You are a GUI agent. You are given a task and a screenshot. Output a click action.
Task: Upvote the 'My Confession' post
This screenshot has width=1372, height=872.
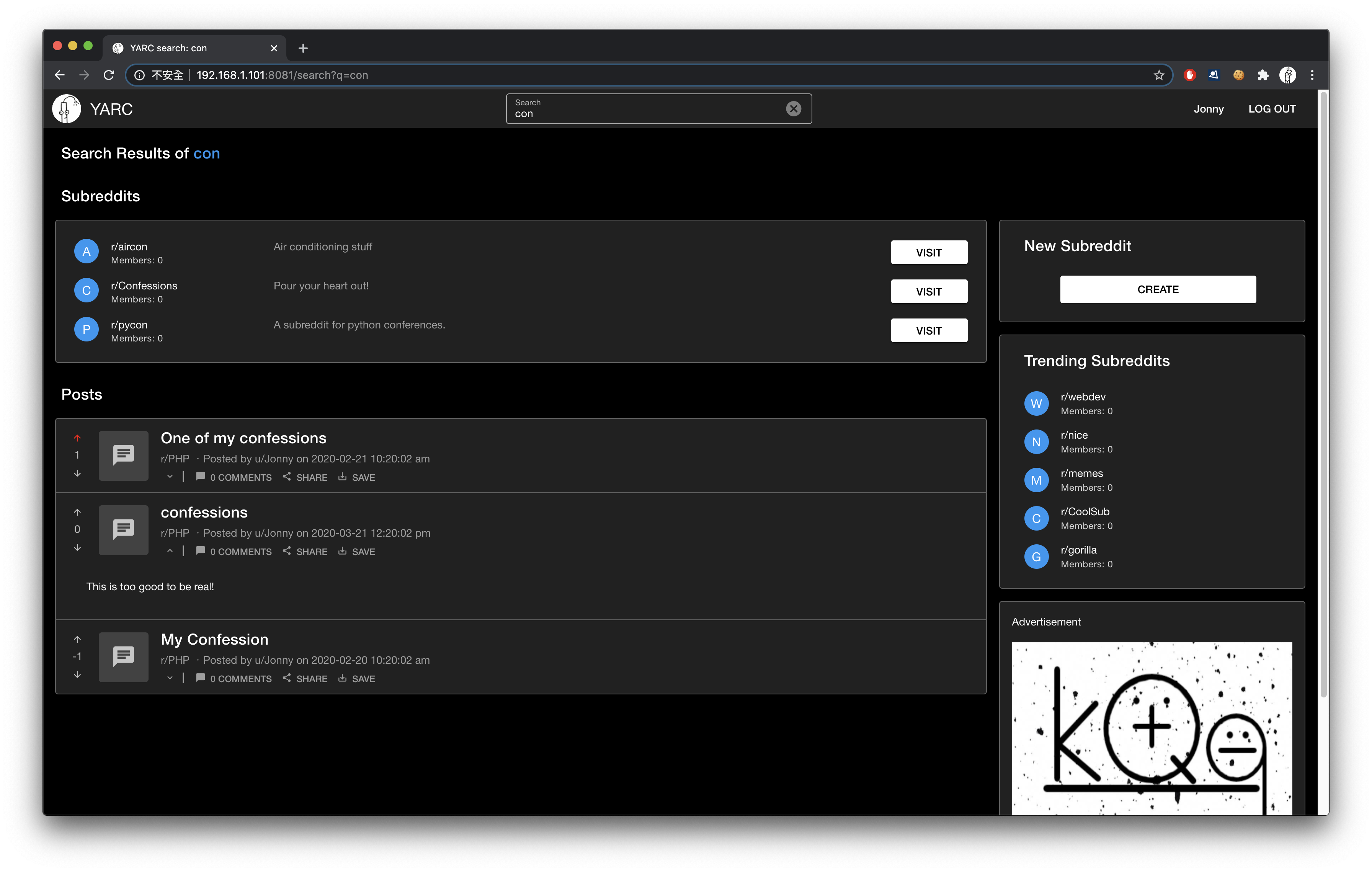tap(77, 639)
